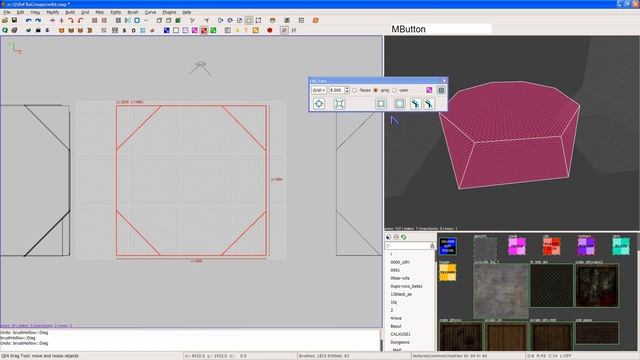Click the green round icon above texture search

pos(404,237)
